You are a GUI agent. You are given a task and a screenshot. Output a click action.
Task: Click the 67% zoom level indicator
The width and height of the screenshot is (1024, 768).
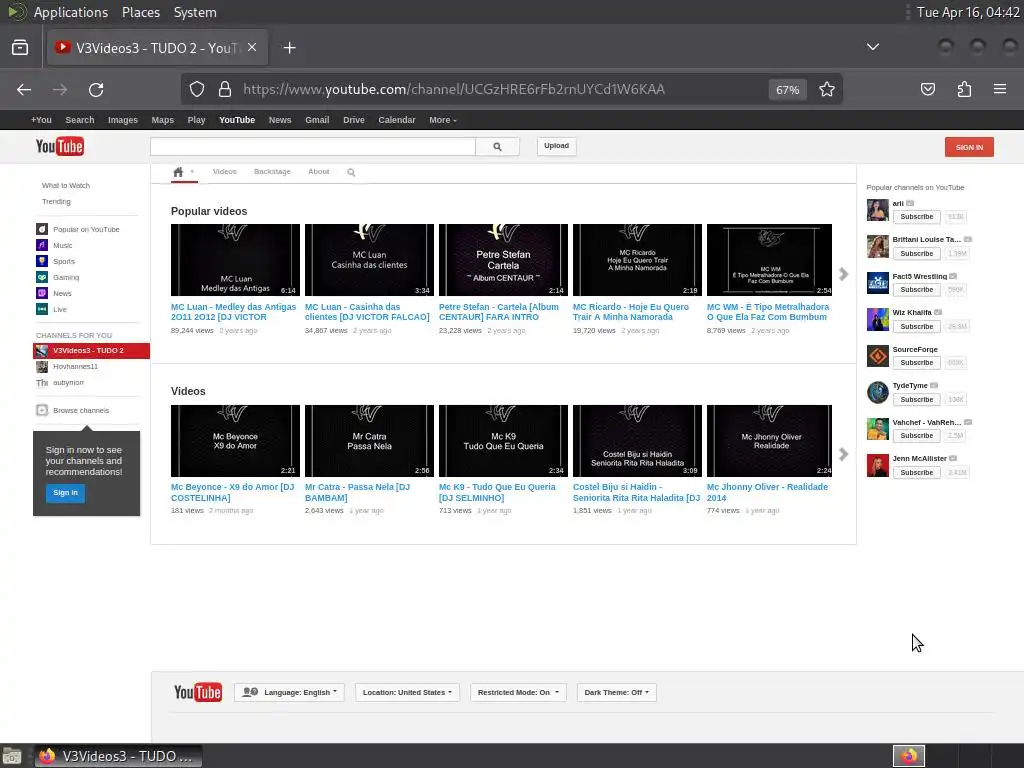[788, 90]
